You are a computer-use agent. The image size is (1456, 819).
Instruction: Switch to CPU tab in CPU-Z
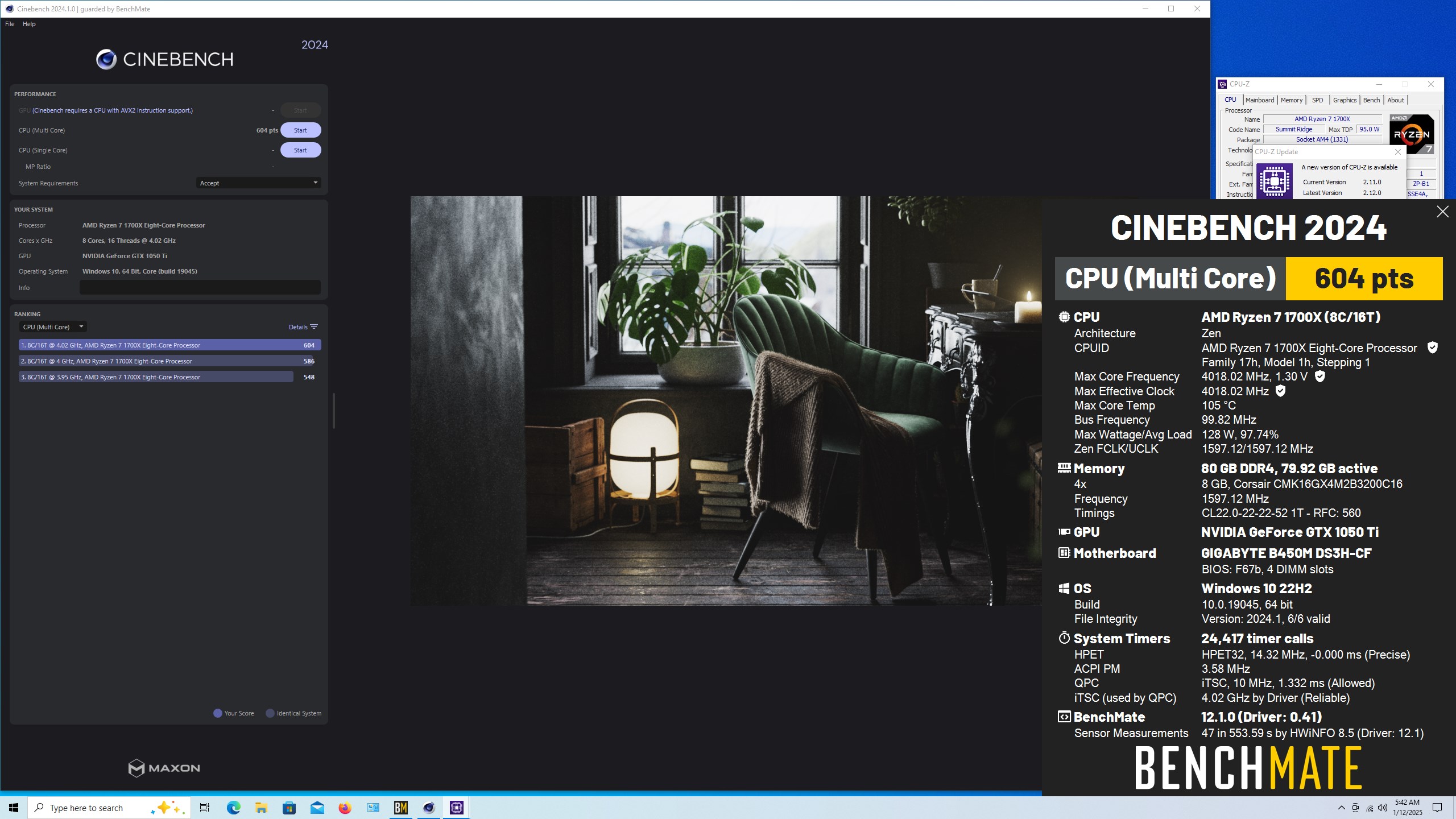1230,100
